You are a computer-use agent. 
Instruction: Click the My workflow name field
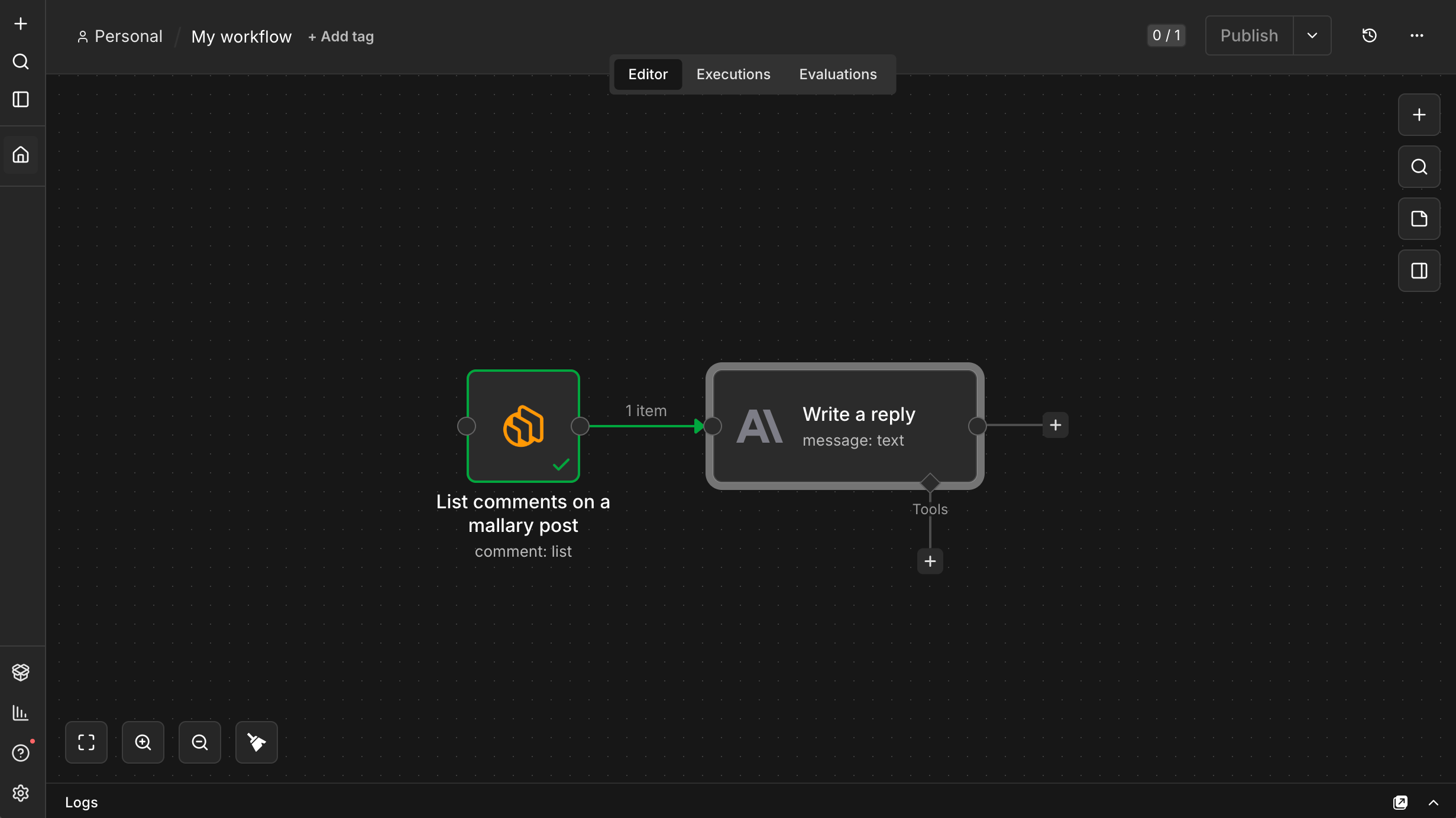click(241, 37)
